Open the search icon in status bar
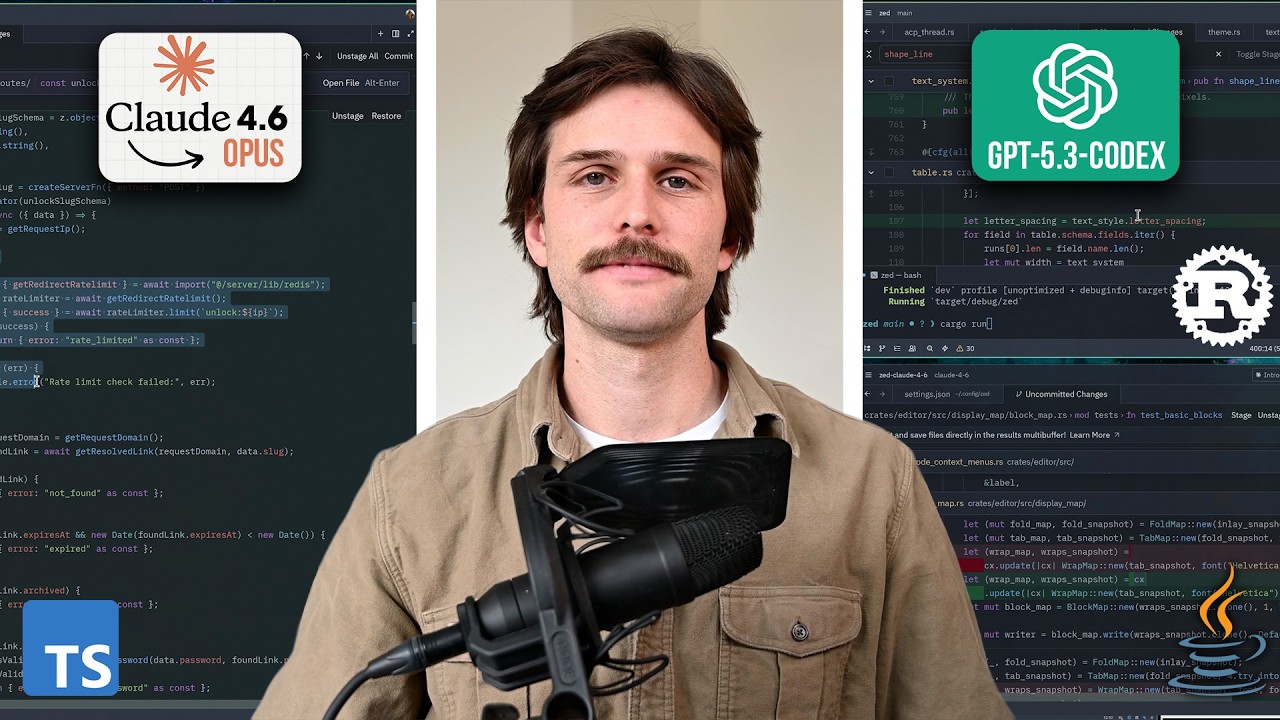This screenshot has height=720, width=1280. pyautogui.click(x=930, y=348)
